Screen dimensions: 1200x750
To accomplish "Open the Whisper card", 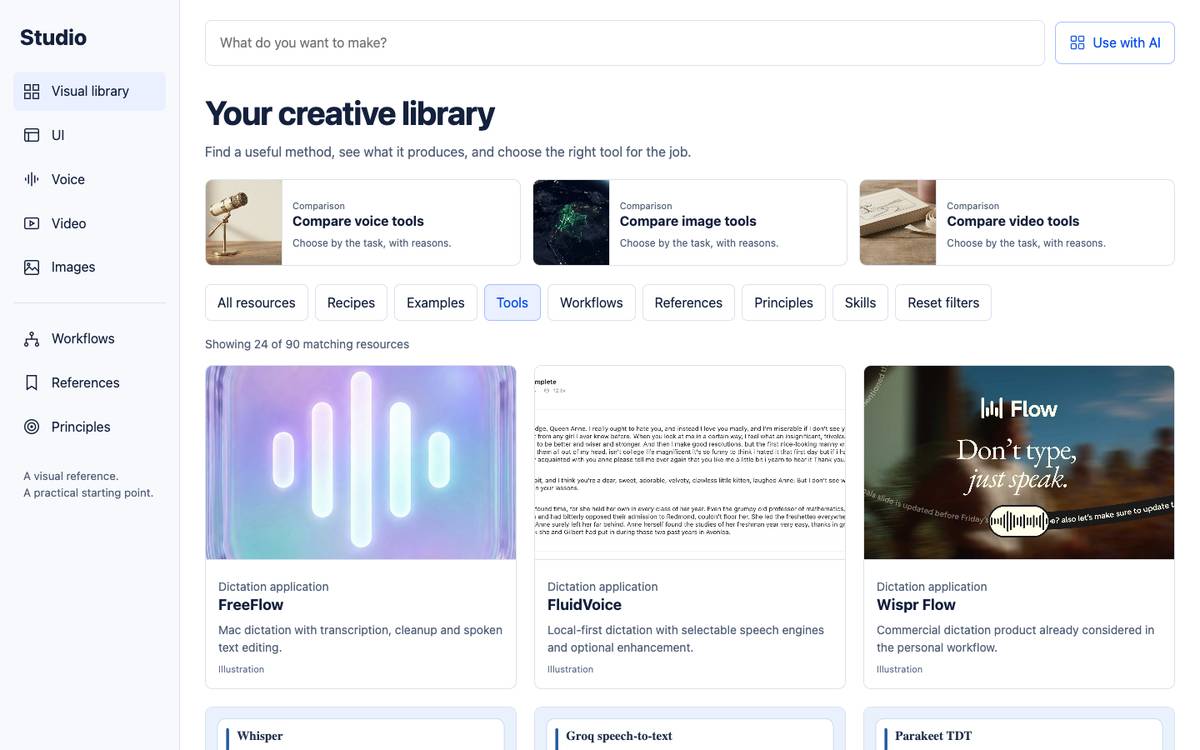I will 361,729.
